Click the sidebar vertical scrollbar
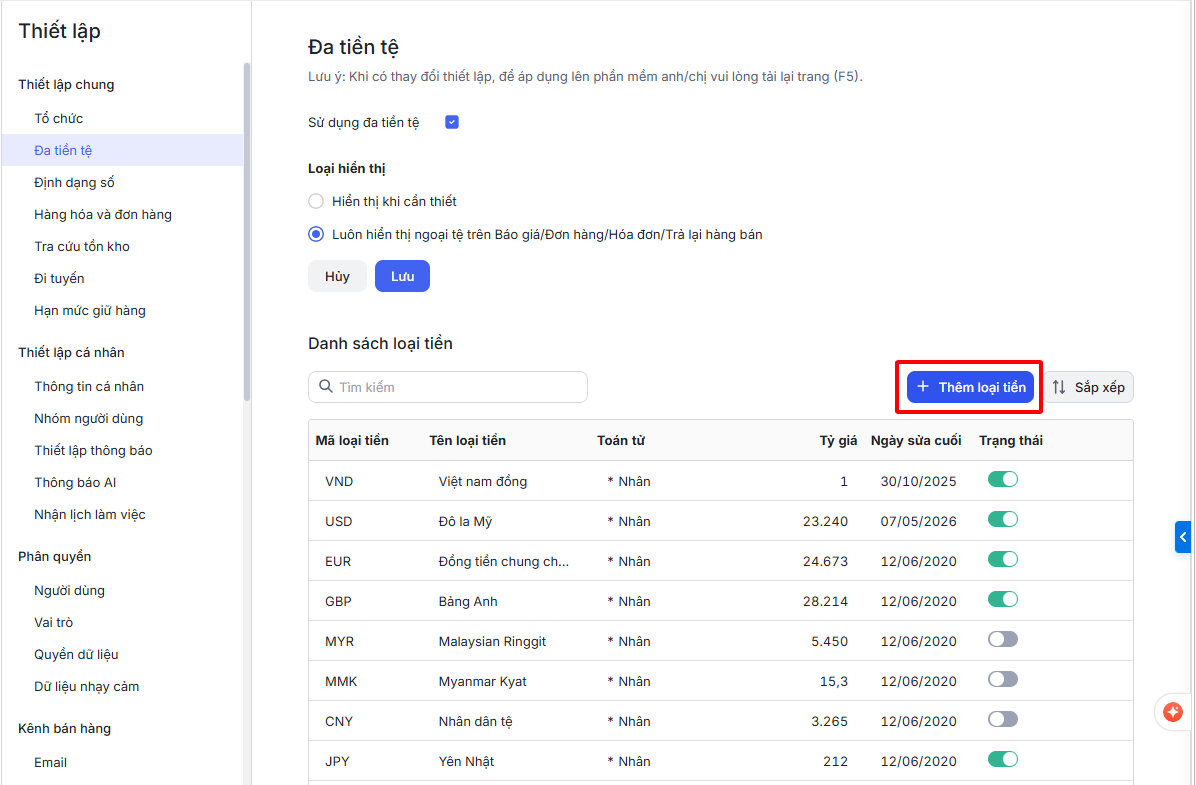Viewport: 1196px width, 785px height. pyautogui.click(x=246, y=232)
